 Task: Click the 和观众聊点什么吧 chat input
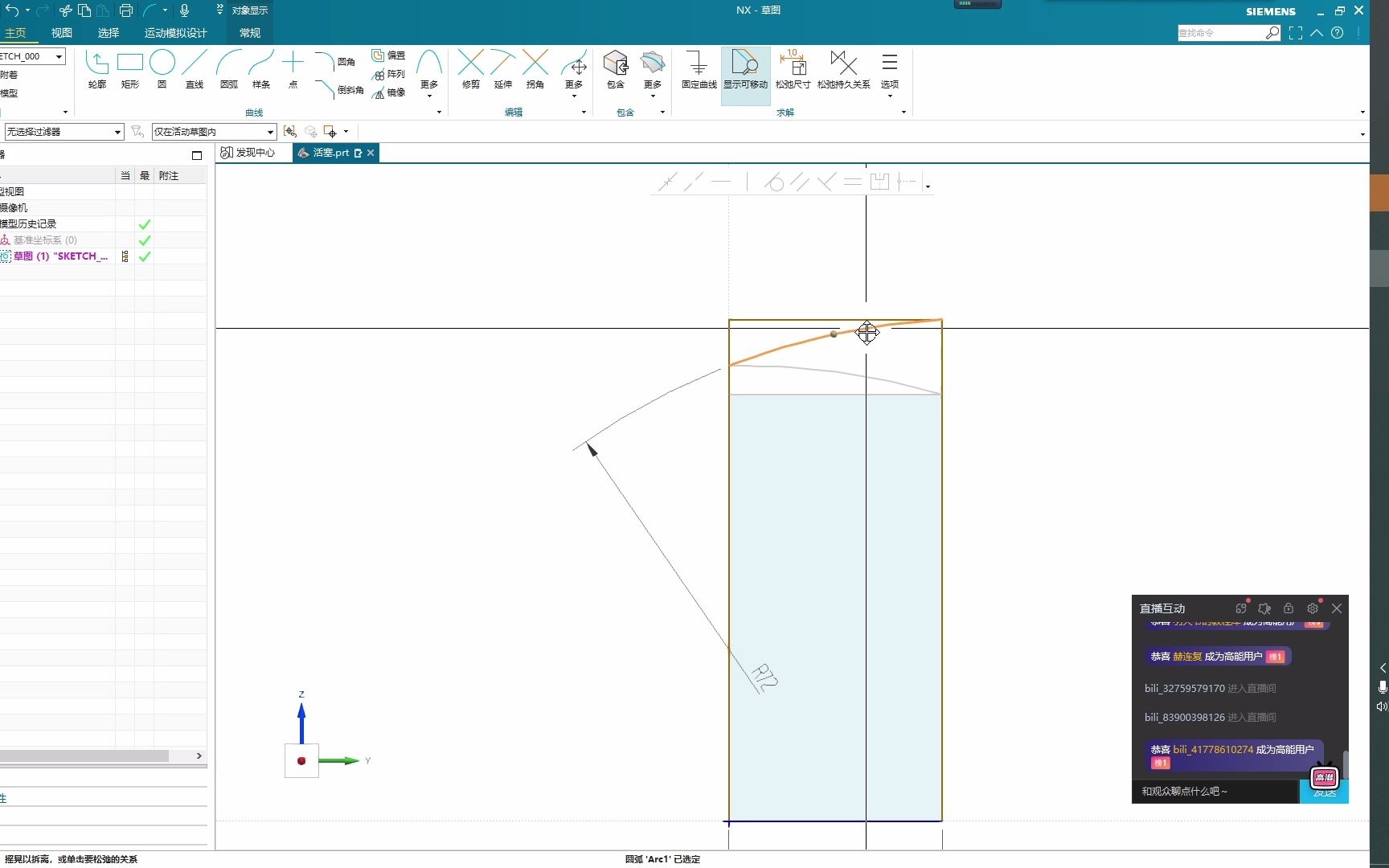[1215, 792]
